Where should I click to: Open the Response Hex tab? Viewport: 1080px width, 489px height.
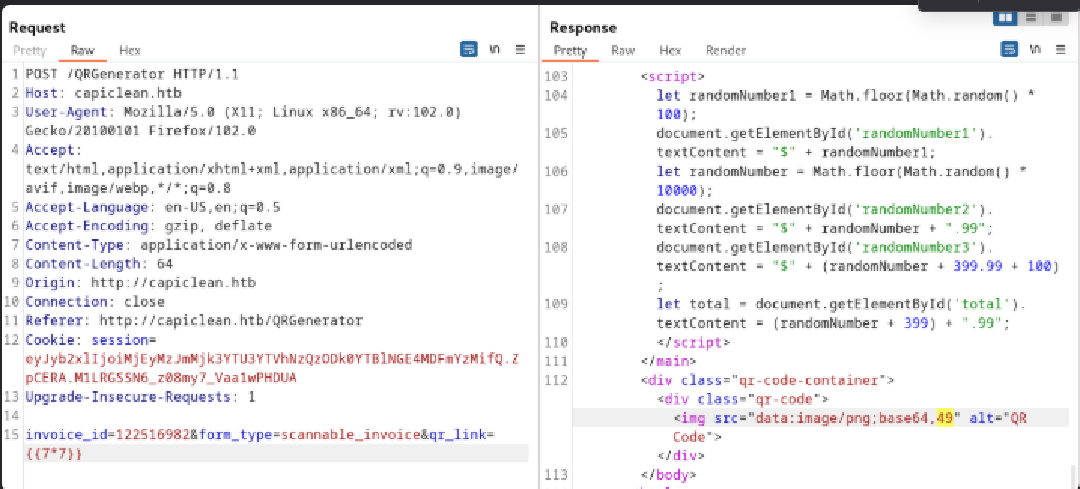pyautogui.click(x=670, y=50)
